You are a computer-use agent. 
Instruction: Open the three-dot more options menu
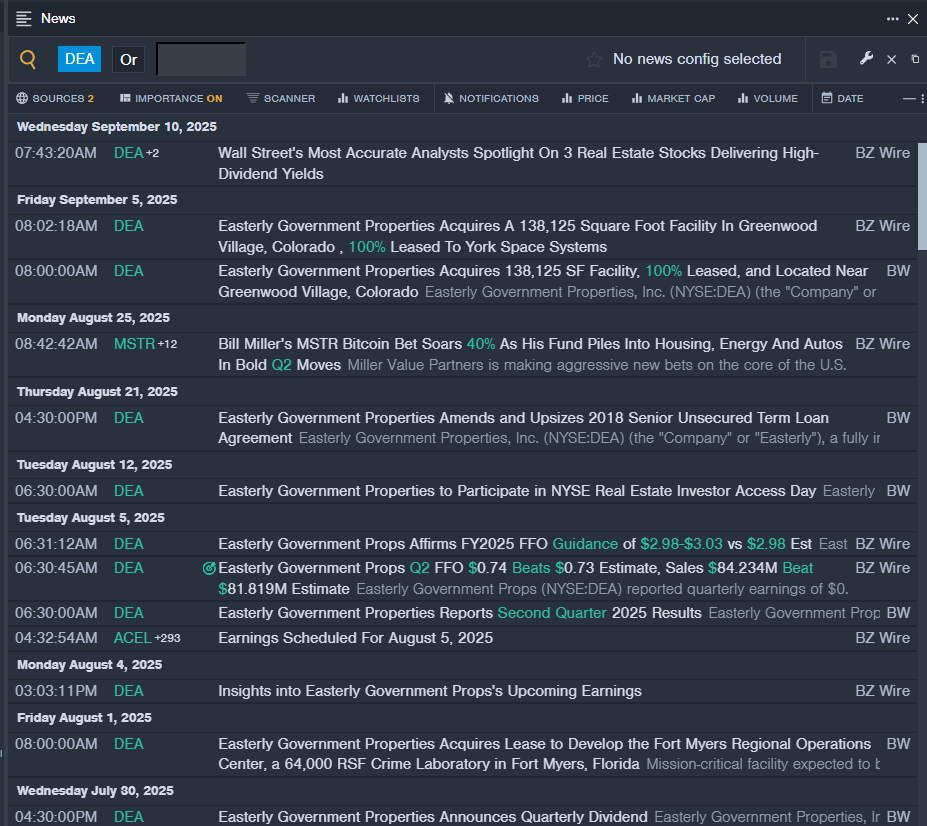(892, 19)
